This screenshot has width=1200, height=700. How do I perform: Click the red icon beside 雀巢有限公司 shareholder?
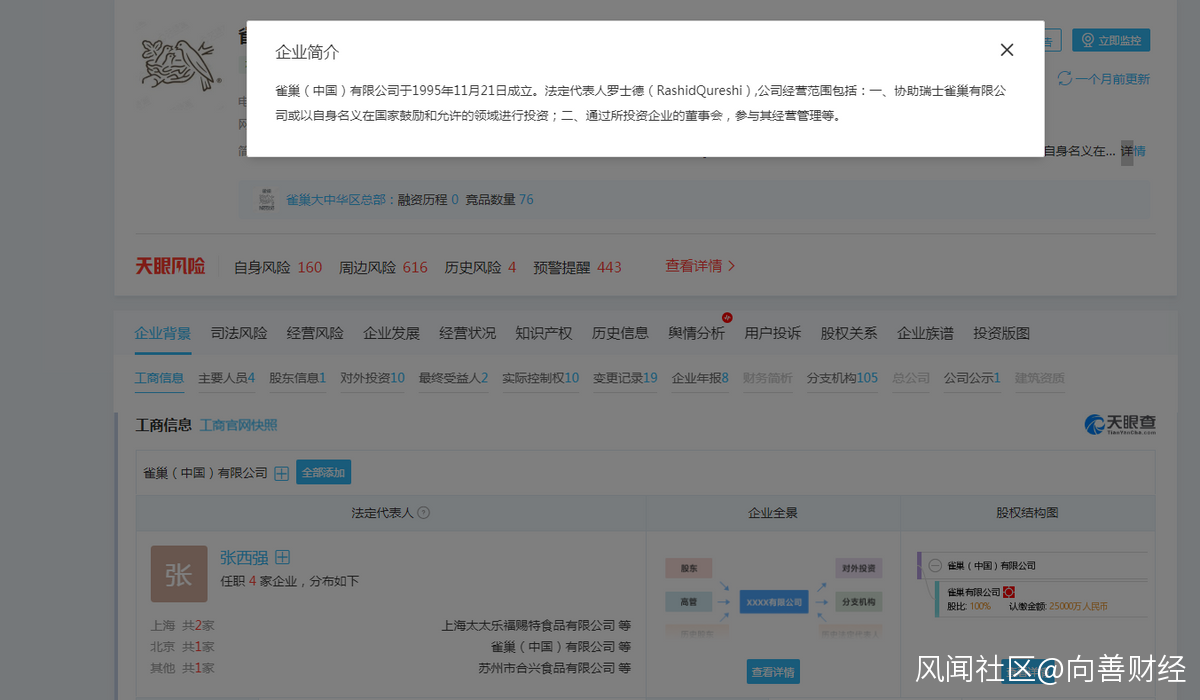coord(1009,592)
